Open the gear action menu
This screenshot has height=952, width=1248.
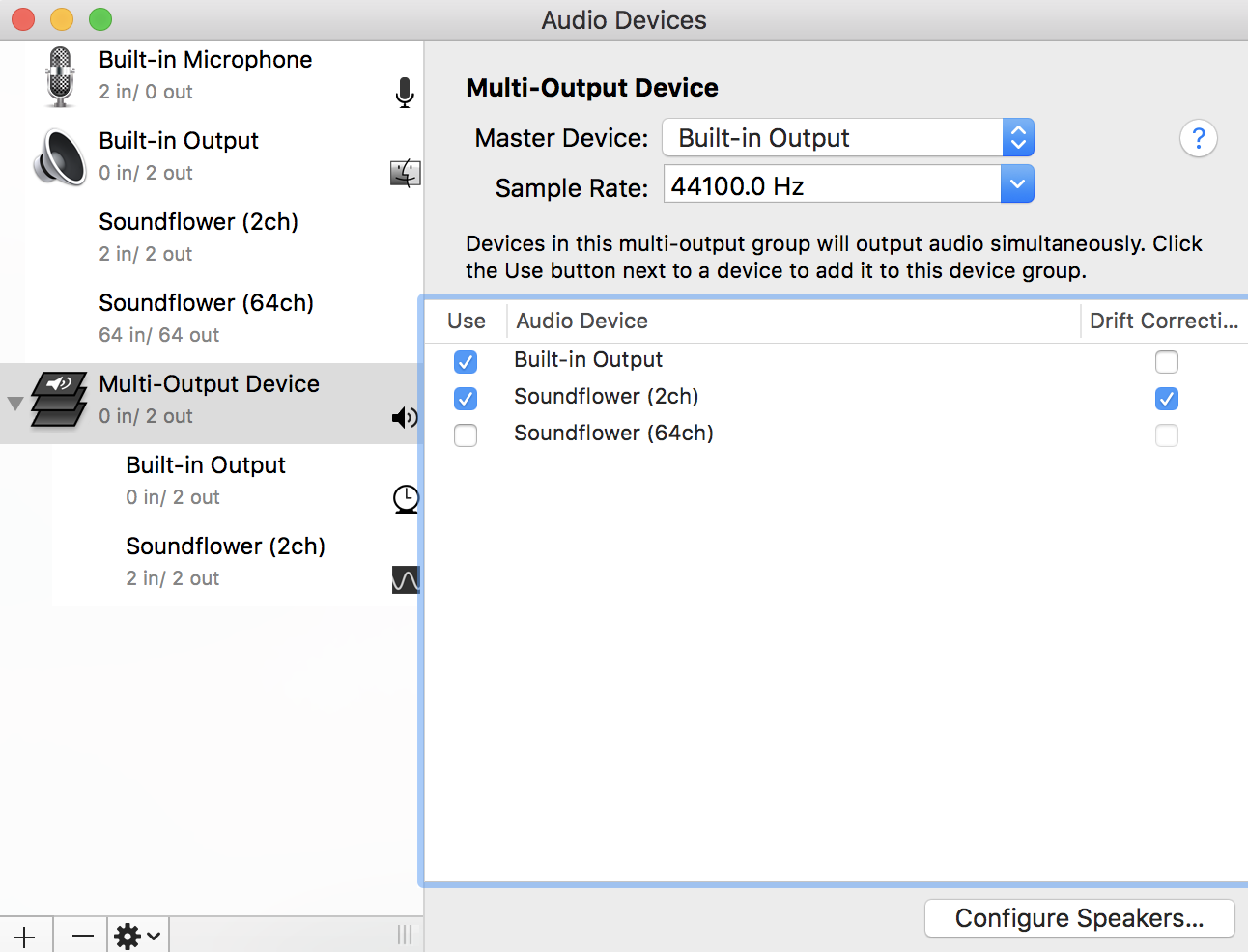[138, 936]
